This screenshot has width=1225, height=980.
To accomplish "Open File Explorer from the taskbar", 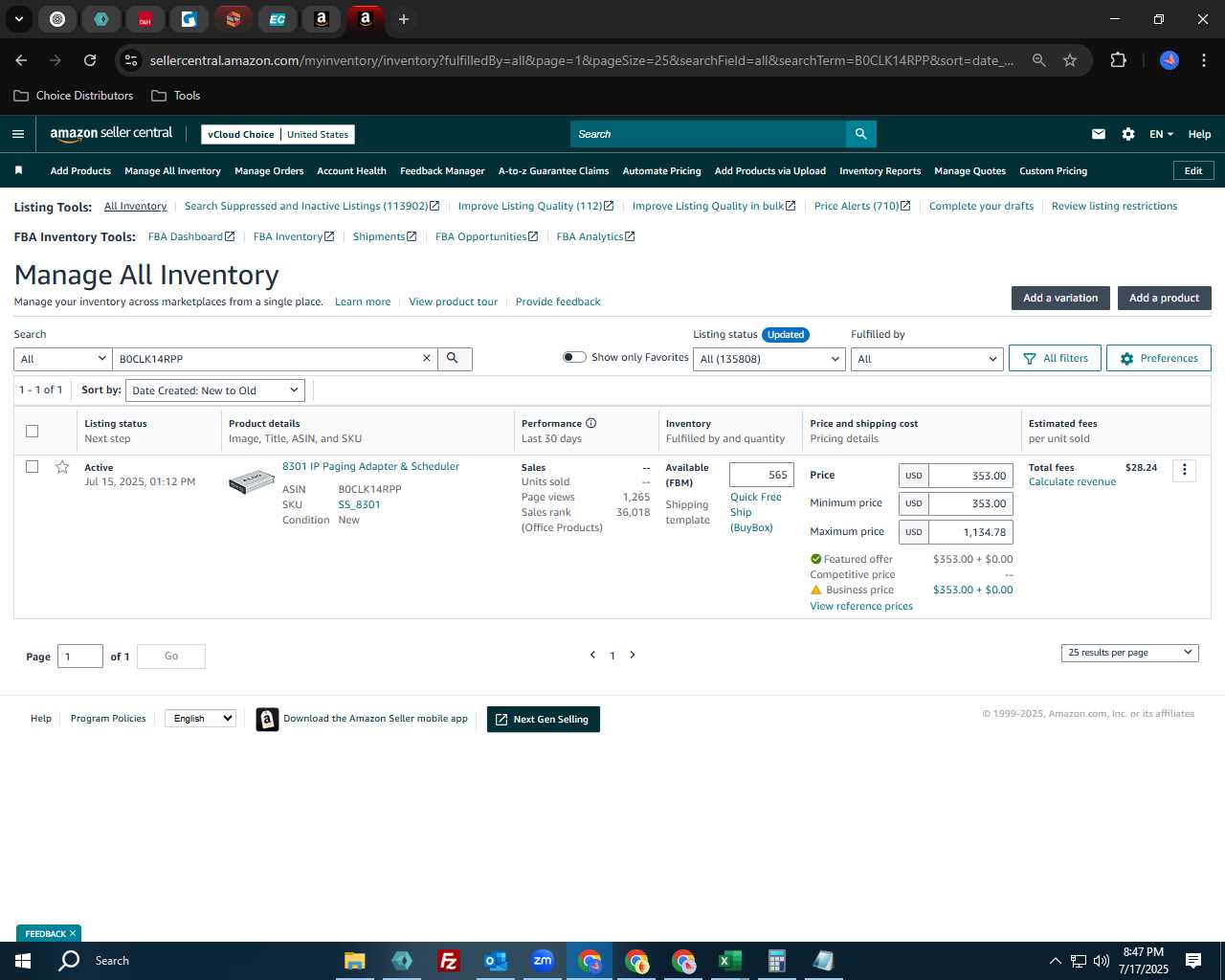I will click(354, 961).
